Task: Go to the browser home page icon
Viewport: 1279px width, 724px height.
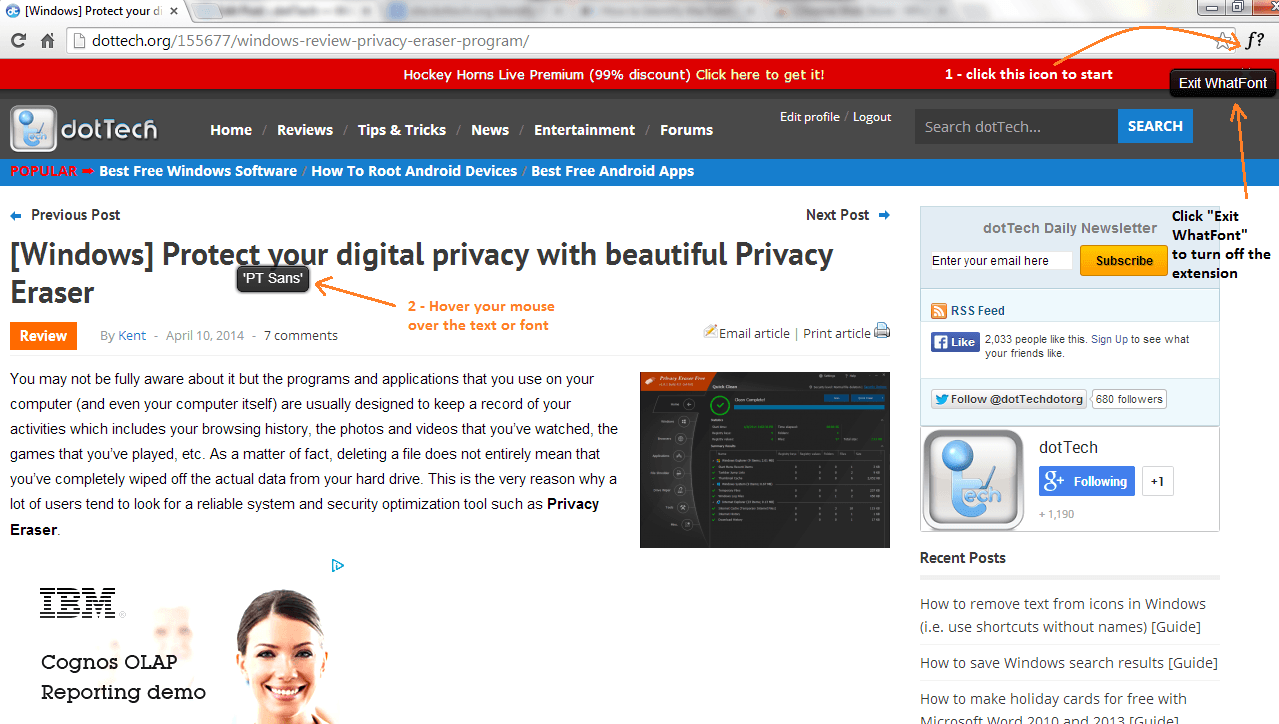Action: [47, 41]
